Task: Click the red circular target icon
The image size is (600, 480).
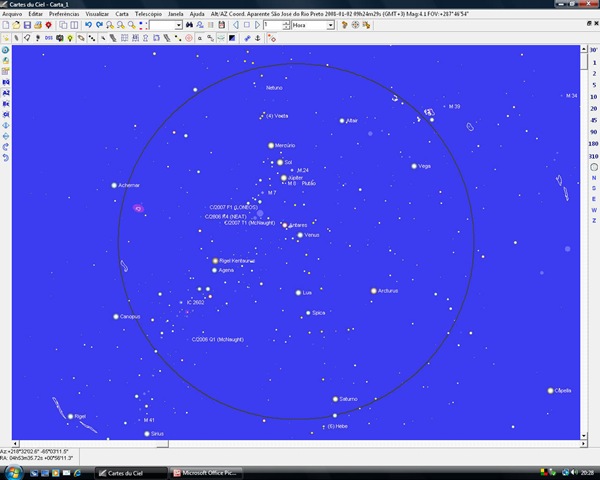Action: coord(189,38)
